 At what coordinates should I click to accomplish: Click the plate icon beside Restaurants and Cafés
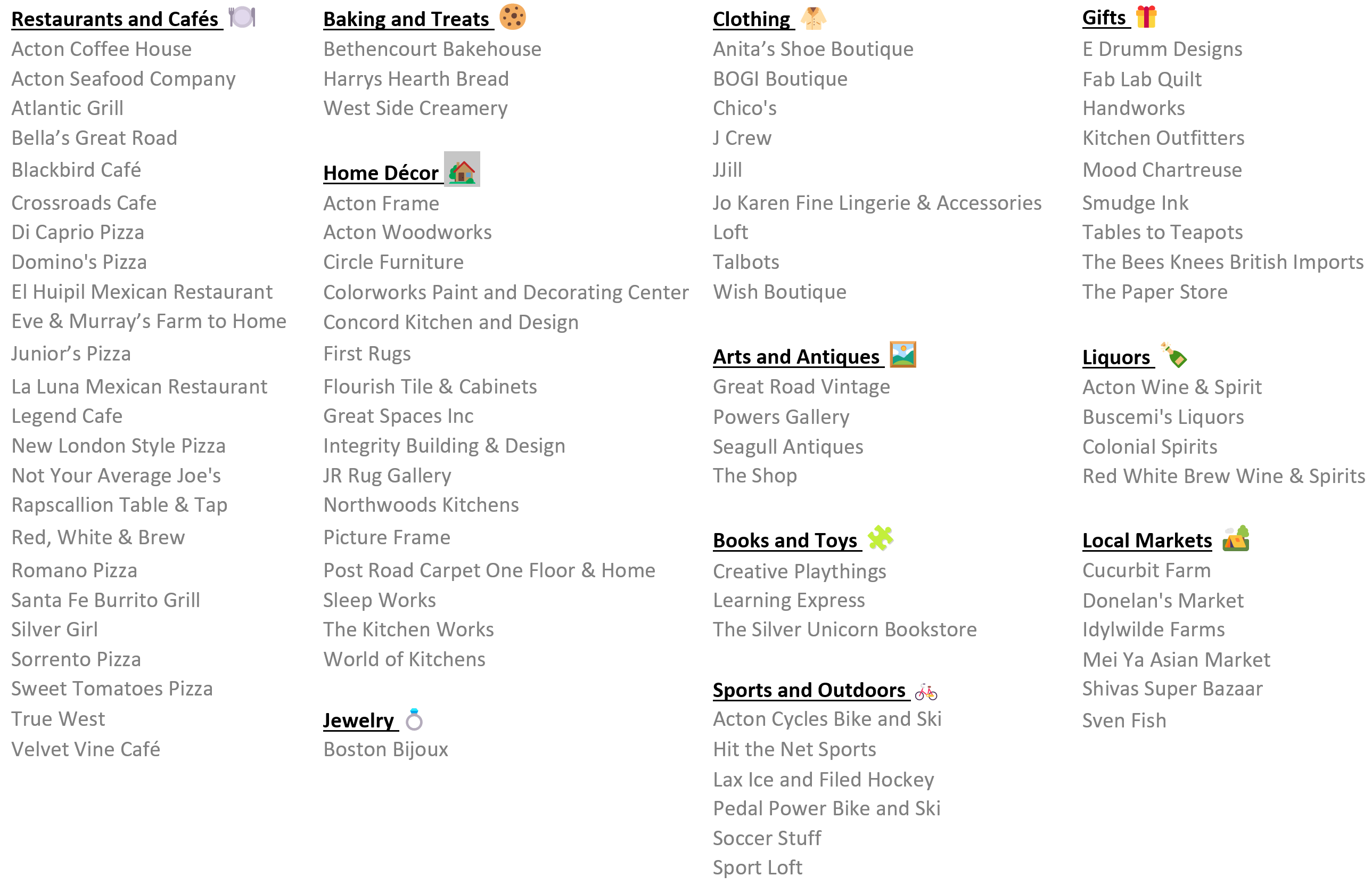click(x=242, y=17)
